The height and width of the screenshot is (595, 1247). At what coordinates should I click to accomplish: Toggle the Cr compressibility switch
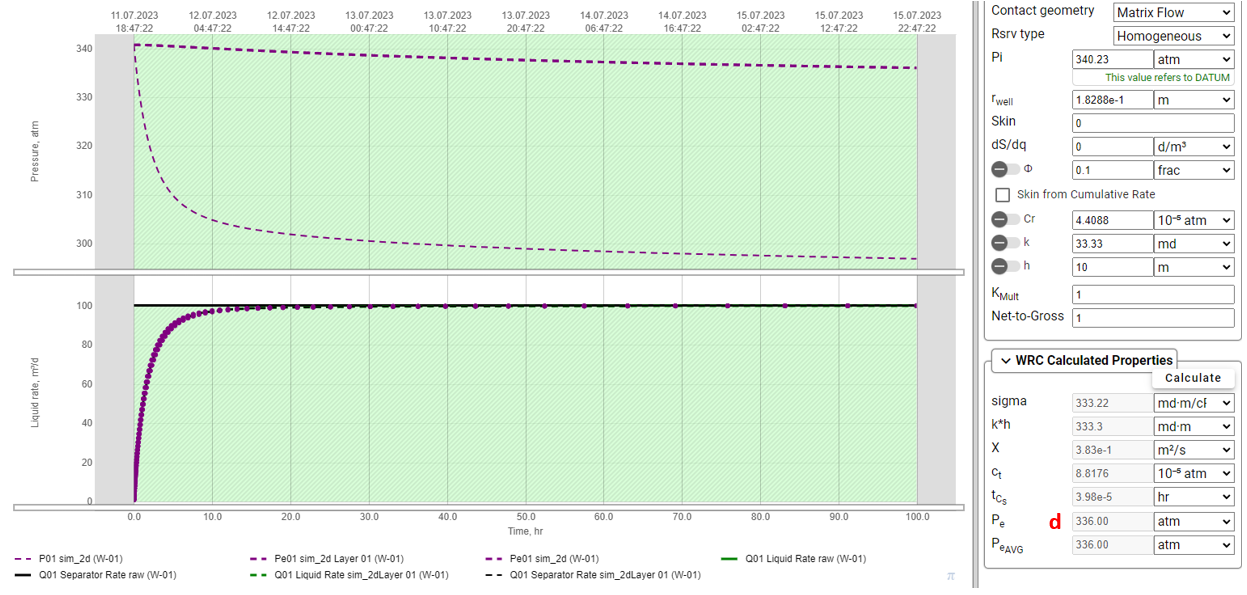[x=1005, y=219]
